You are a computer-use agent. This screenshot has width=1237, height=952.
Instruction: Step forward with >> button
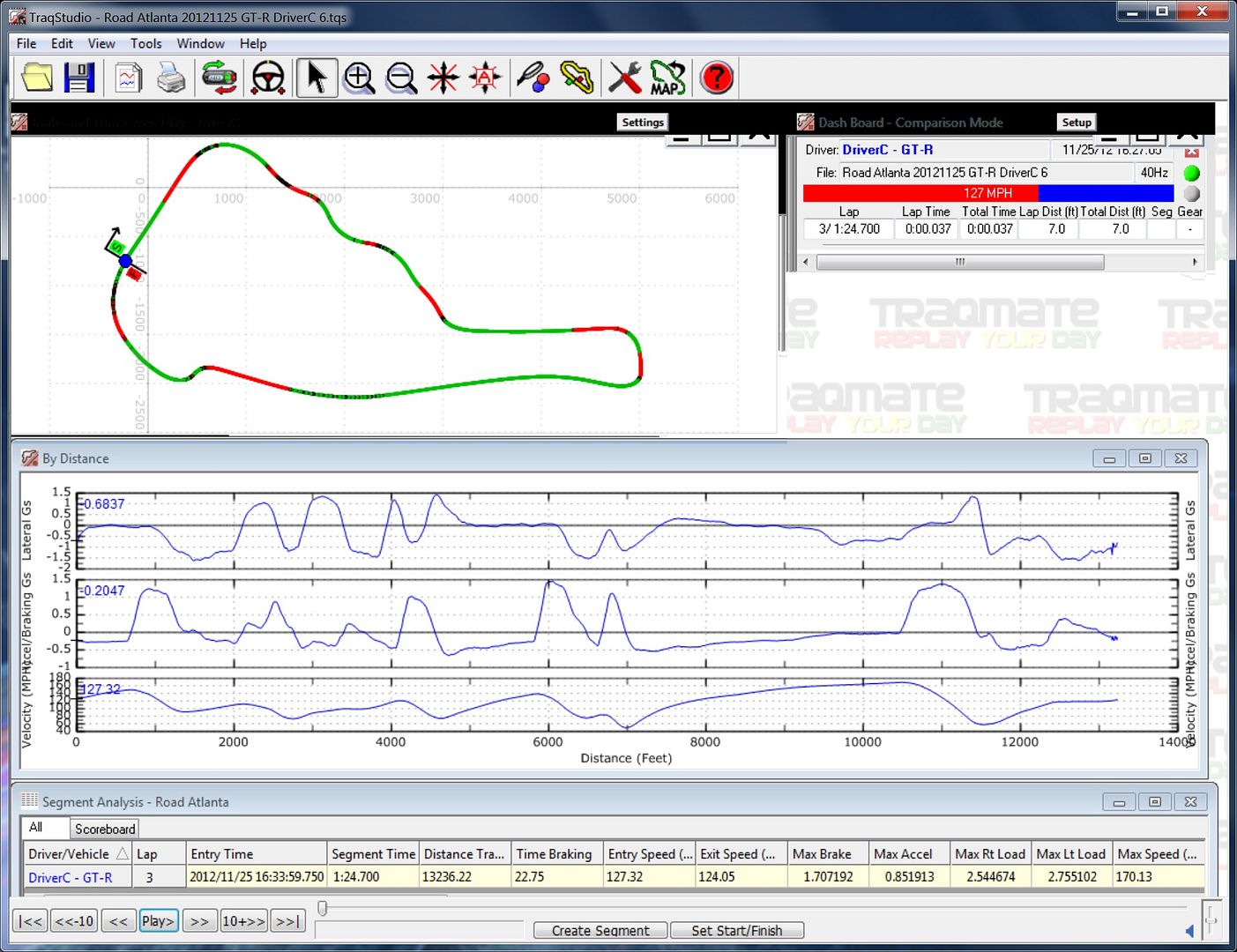[200, 921]
